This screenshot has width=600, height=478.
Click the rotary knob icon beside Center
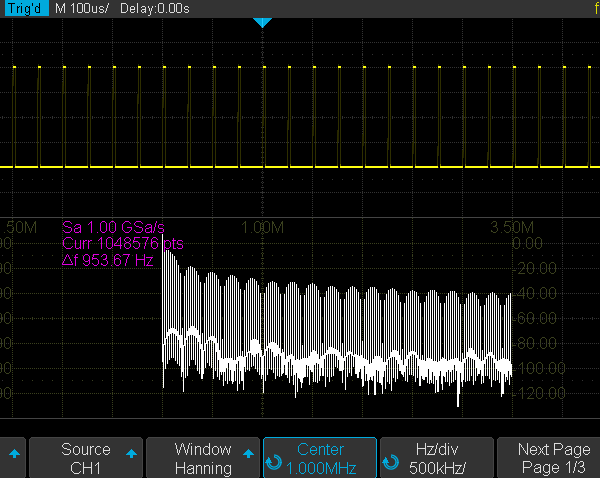(274, 465)
